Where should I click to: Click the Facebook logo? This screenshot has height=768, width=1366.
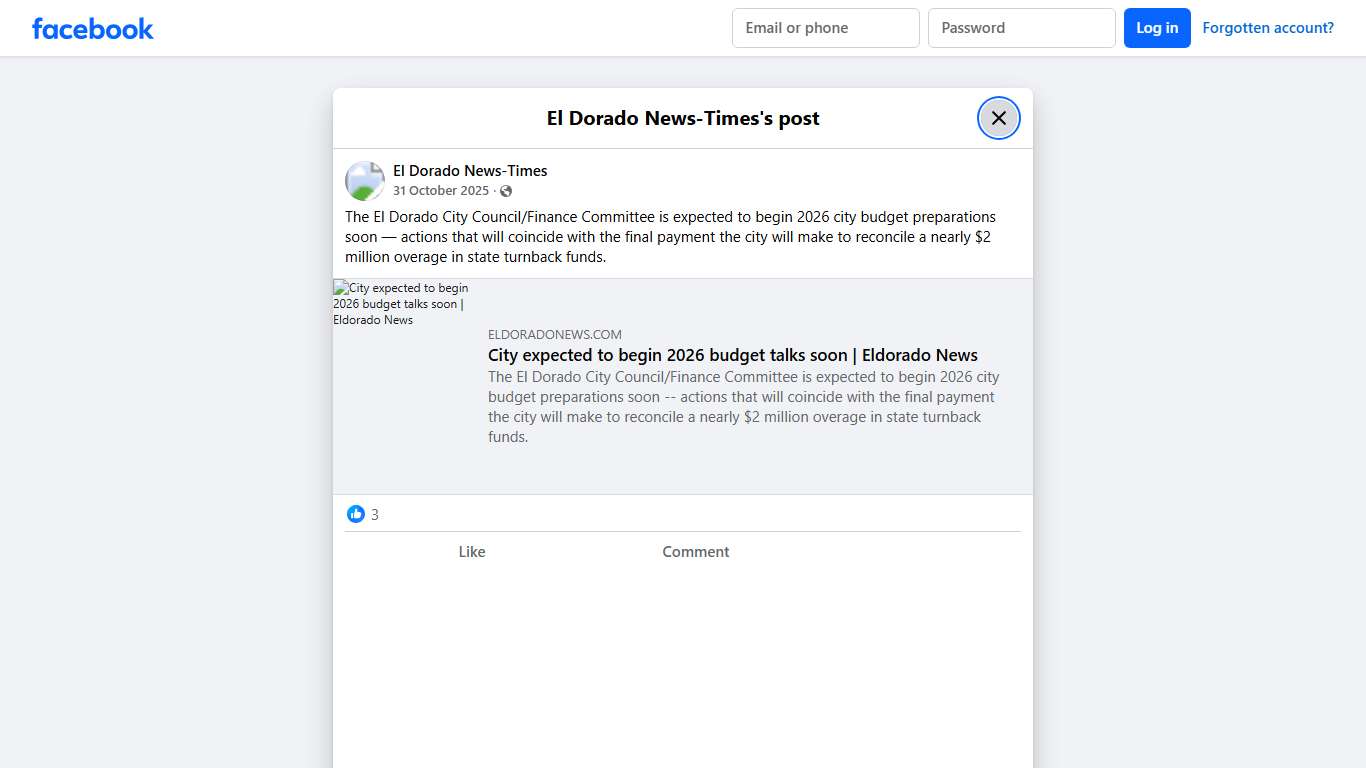[x=92, y=28]
